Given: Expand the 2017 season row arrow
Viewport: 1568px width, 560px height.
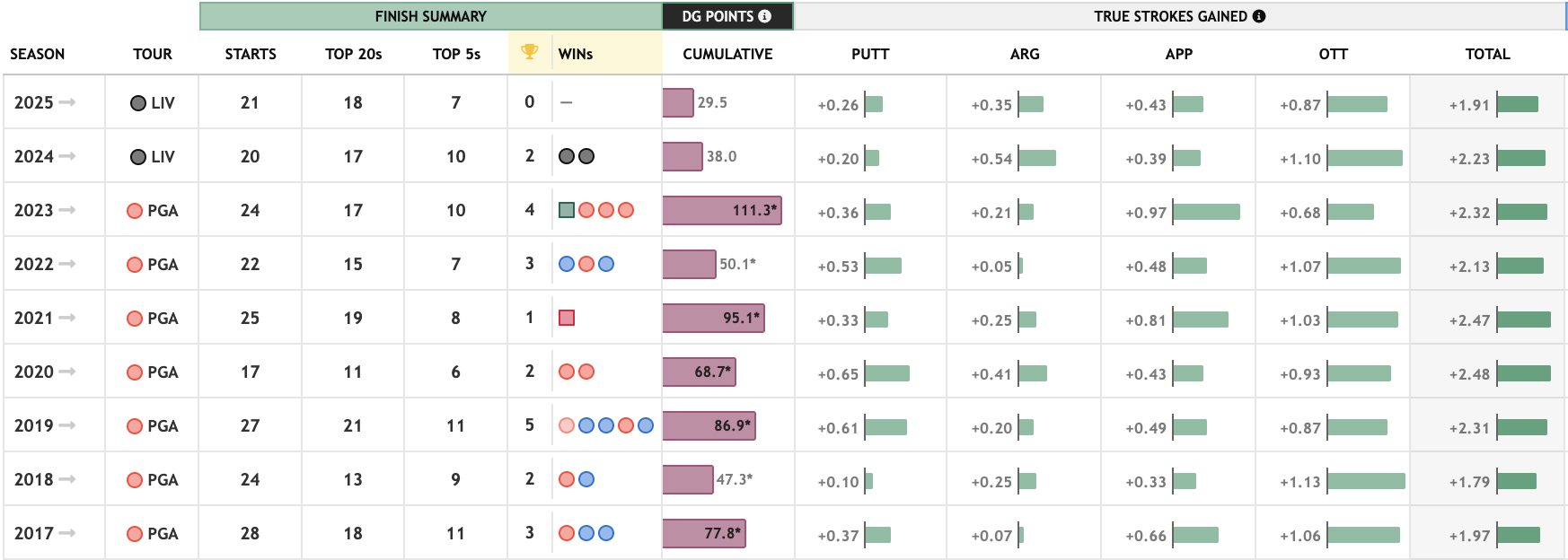Looking at the screenshot, I should 67,533.
